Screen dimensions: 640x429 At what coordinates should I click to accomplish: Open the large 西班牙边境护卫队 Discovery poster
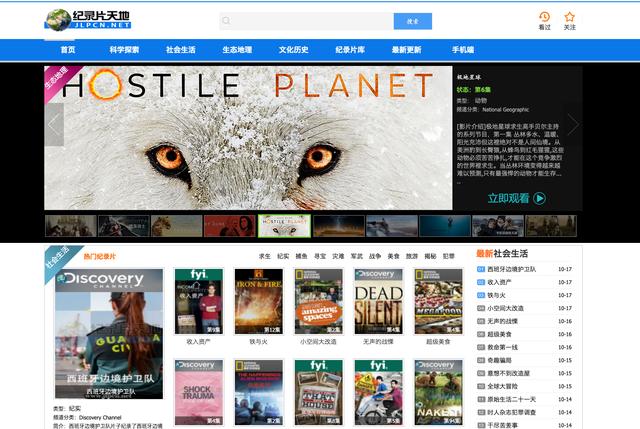109,333
